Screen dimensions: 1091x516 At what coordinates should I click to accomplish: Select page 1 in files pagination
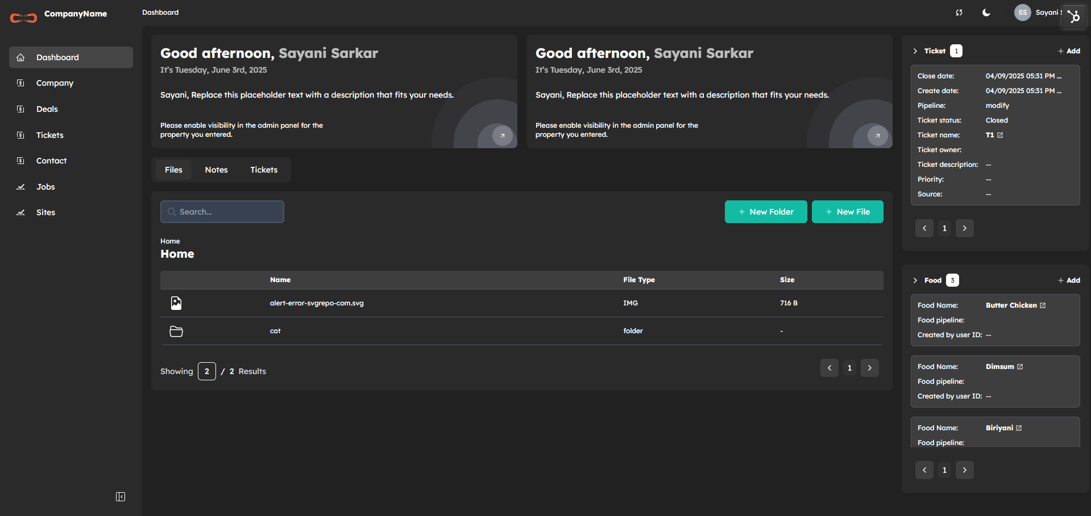(x=850, y=368)
